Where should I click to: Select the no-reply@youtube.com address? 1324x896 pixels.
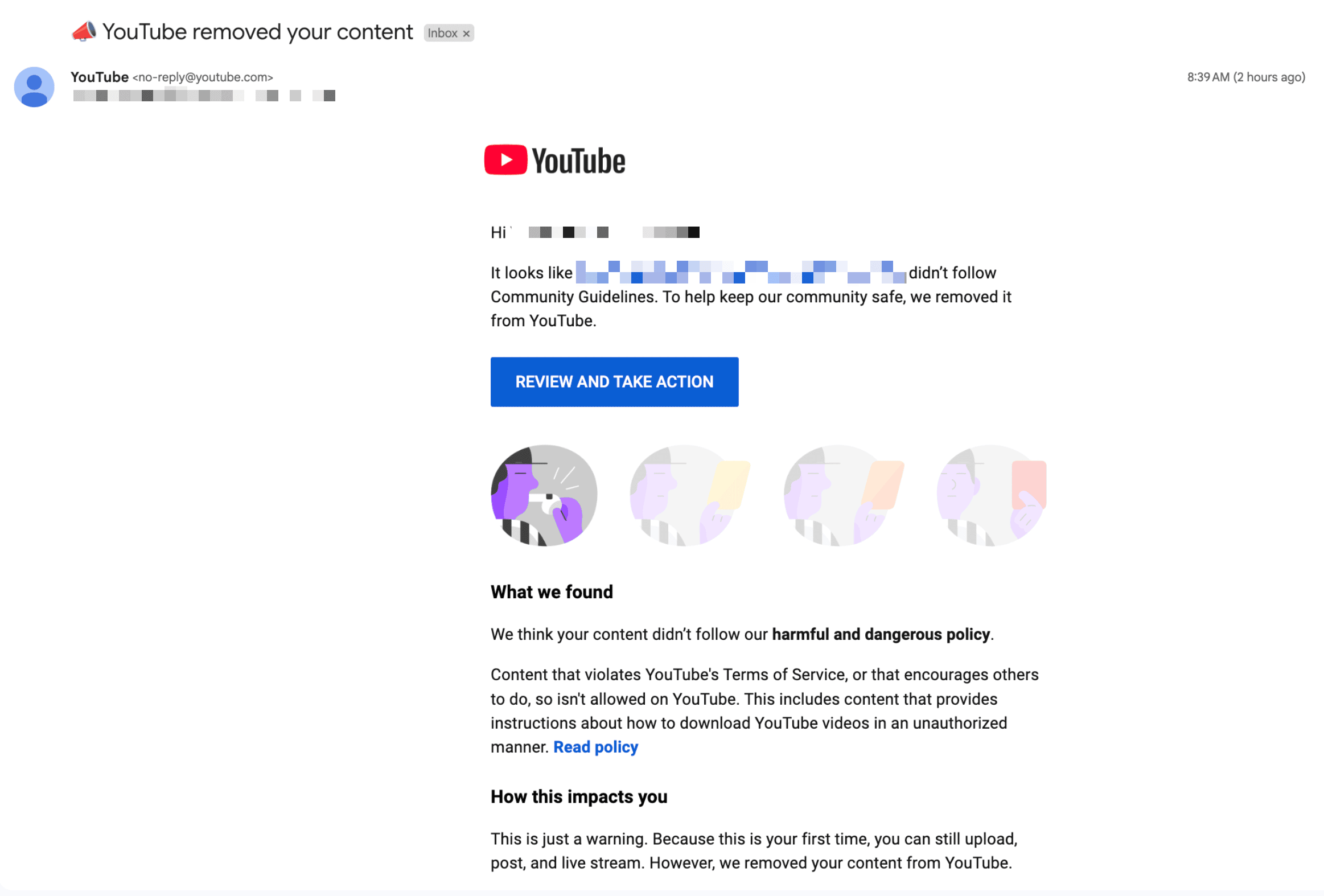coord(203,77)
